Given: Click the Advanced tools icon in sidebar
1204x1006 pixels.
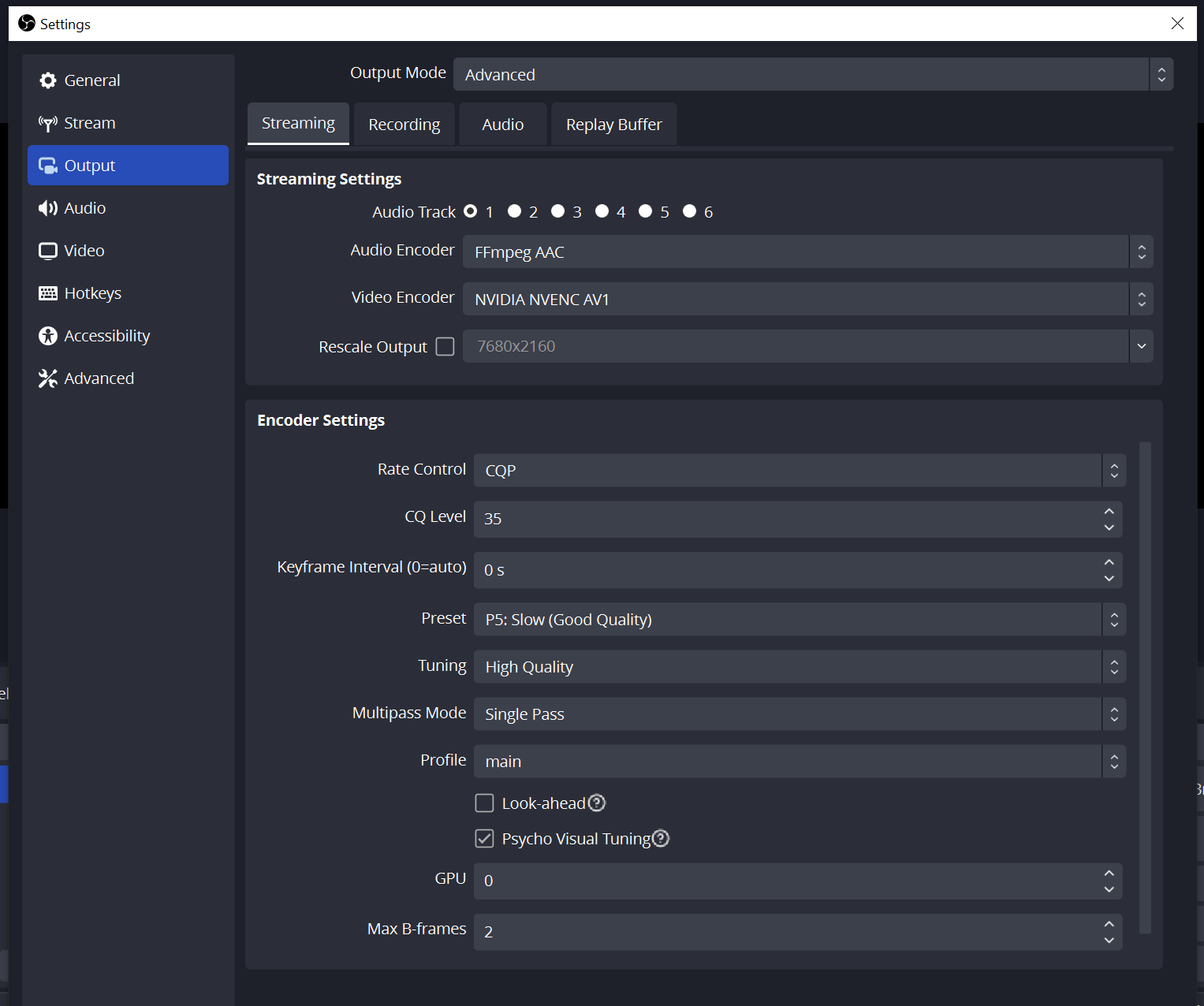Looking at the screenshot, I should pos(48,378).
